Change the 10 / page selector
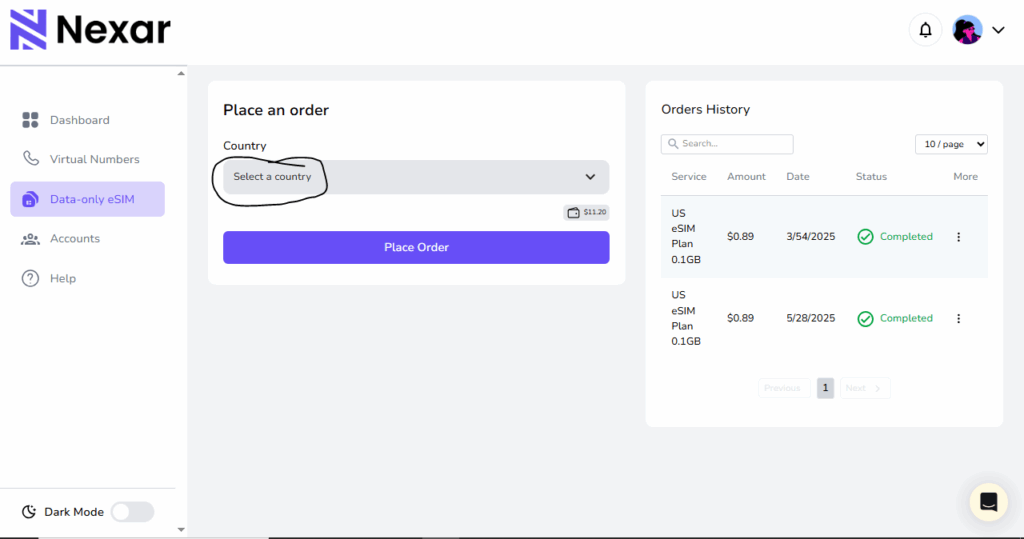Viewport: 1024px width, 539px height. pyautogui.click(x=951, y=144)
